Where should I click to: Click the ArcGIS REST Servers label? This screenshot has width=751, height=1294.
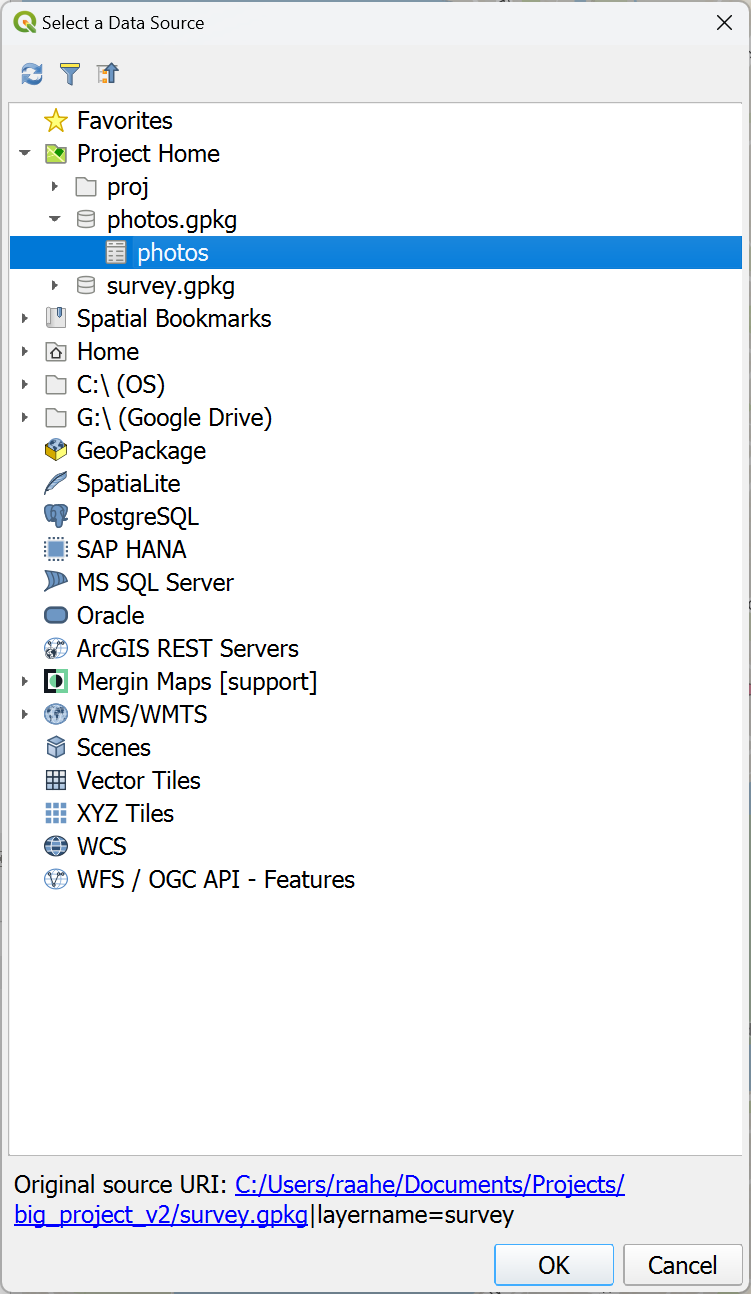coord(188,649)
